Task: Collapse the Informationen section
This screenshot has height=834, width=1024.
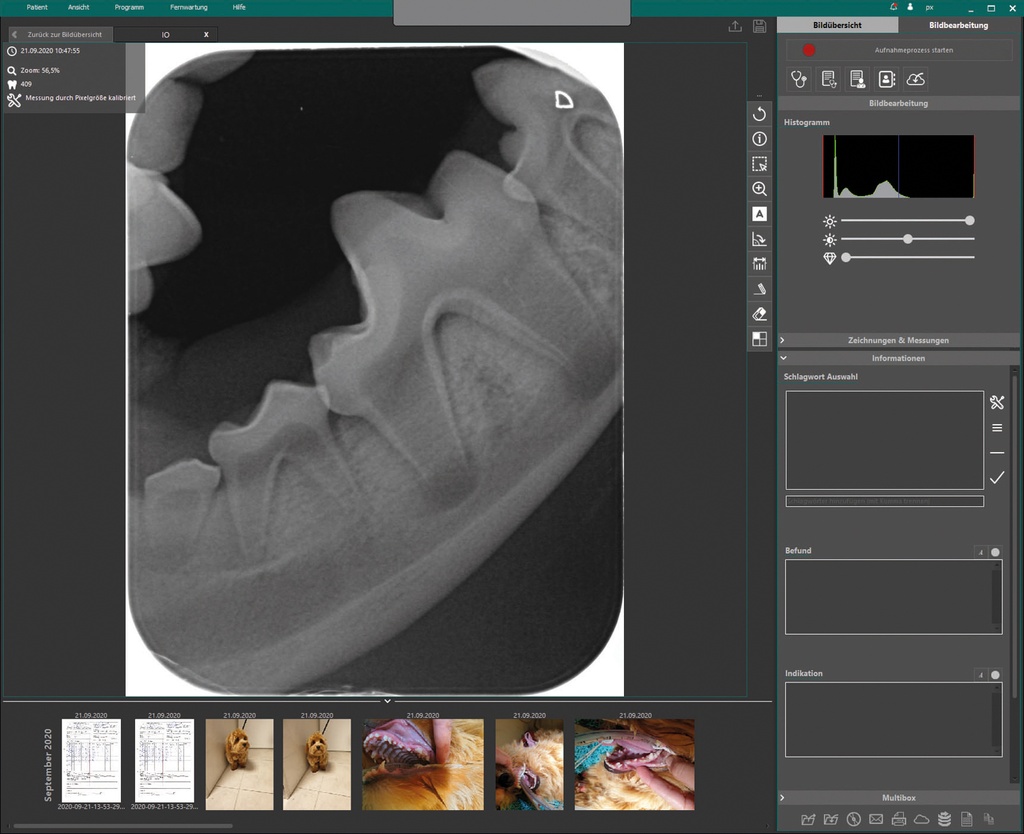Action: [898, 358]
